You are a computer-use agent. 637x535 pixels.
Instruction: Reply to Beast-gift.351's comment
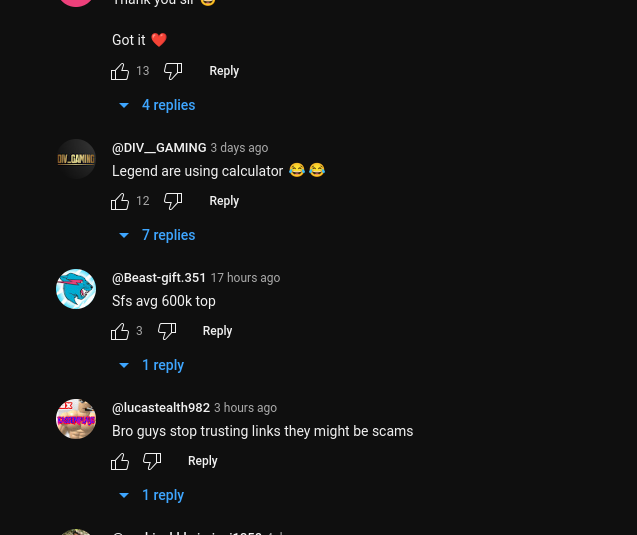coord(217,331)
